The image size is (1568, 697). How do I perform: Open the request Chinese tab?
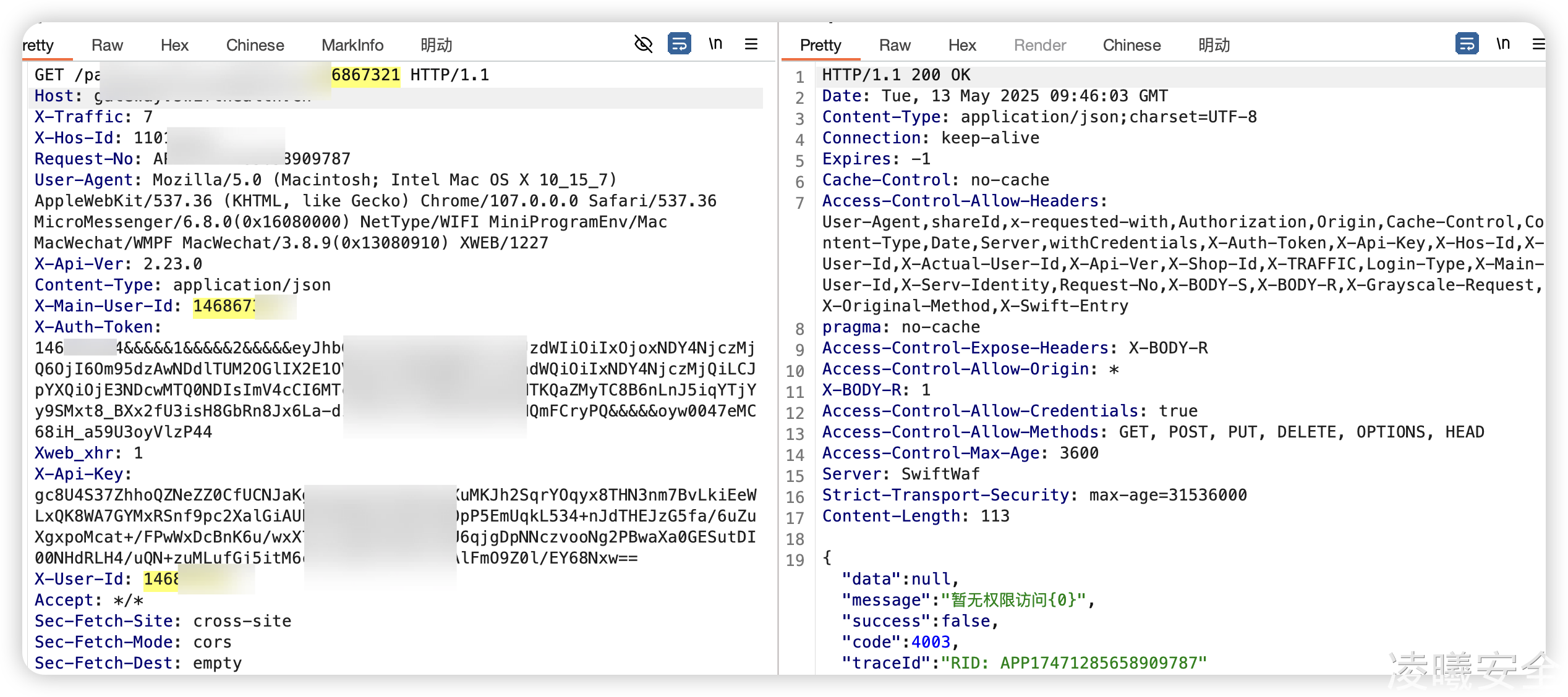255,45
